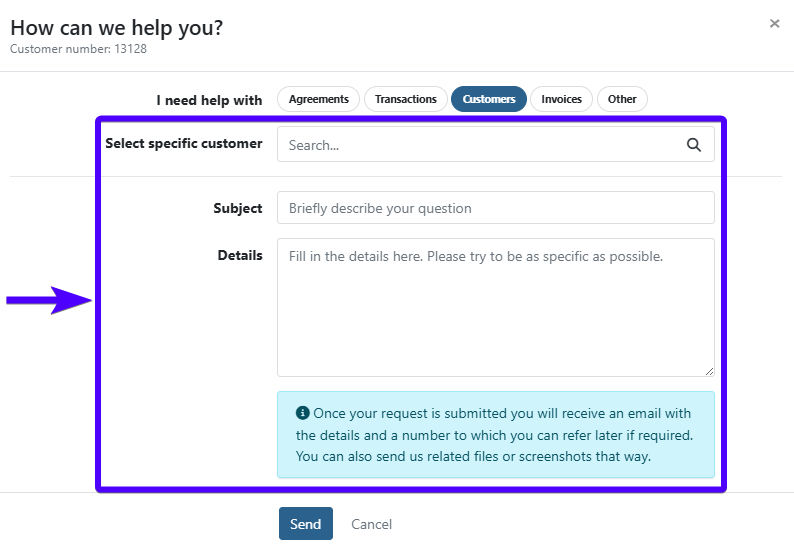The width and height of the screenshot is (794, 553).
Task: Click the info icon in the blue notice
Action: (x=302, y=413)
